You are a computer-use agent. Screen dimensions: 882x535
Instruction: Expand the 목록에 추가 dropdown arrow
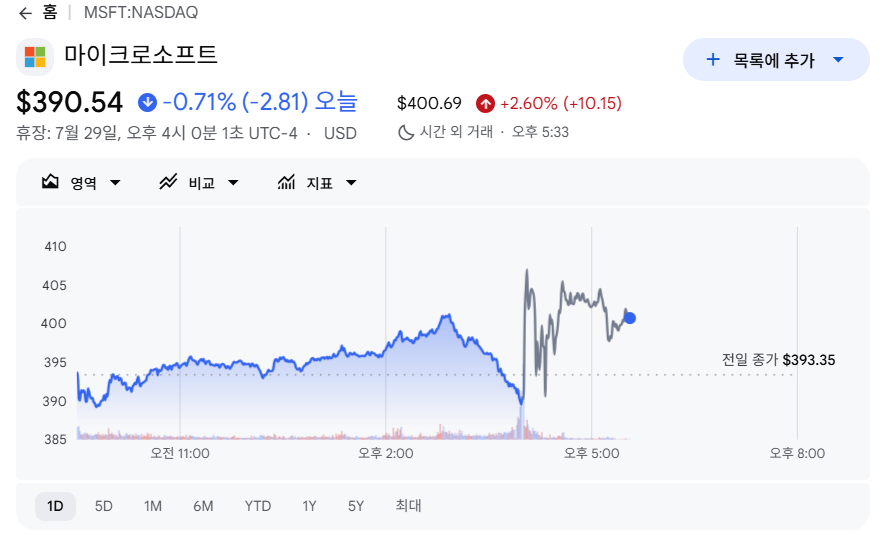click(838, 60)
